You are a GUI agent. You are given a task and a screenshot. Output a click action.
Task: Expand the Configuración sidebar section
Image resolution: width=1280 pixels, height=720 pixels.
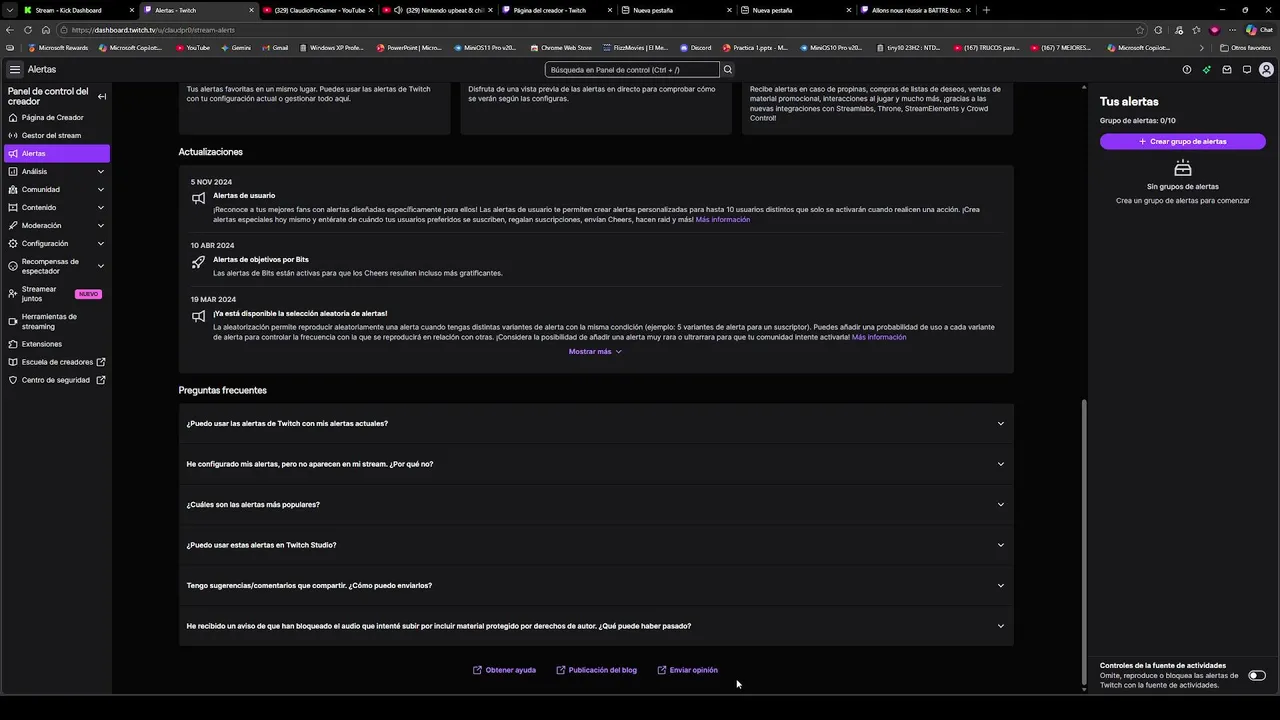57,243
